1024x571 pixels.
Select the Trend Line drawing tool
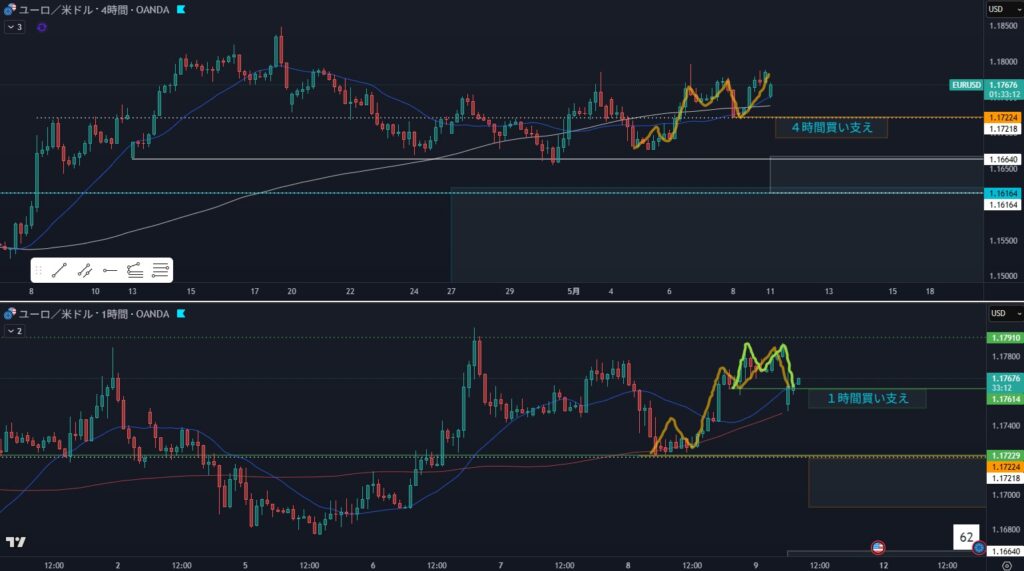[x=59, y=270]
